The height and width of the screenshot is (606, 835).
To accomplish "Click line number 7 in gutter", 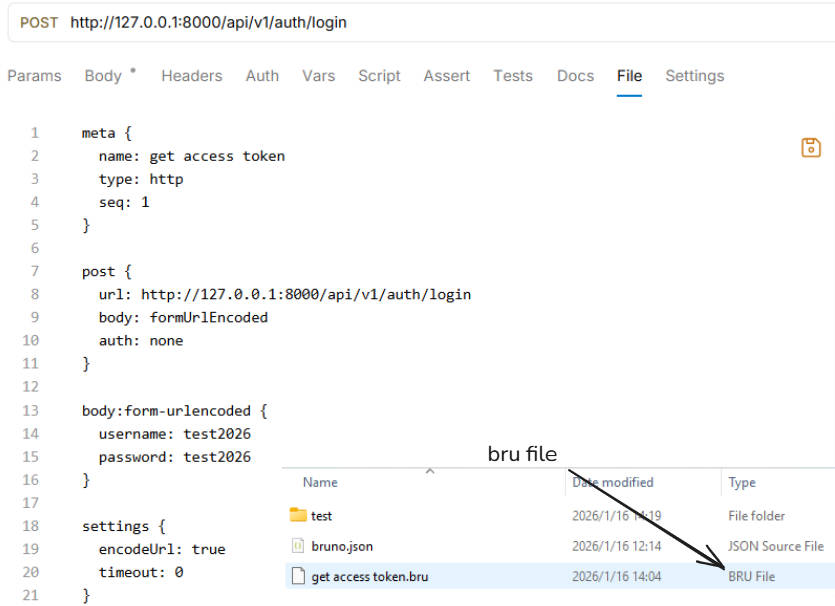I will click(35, 272).
